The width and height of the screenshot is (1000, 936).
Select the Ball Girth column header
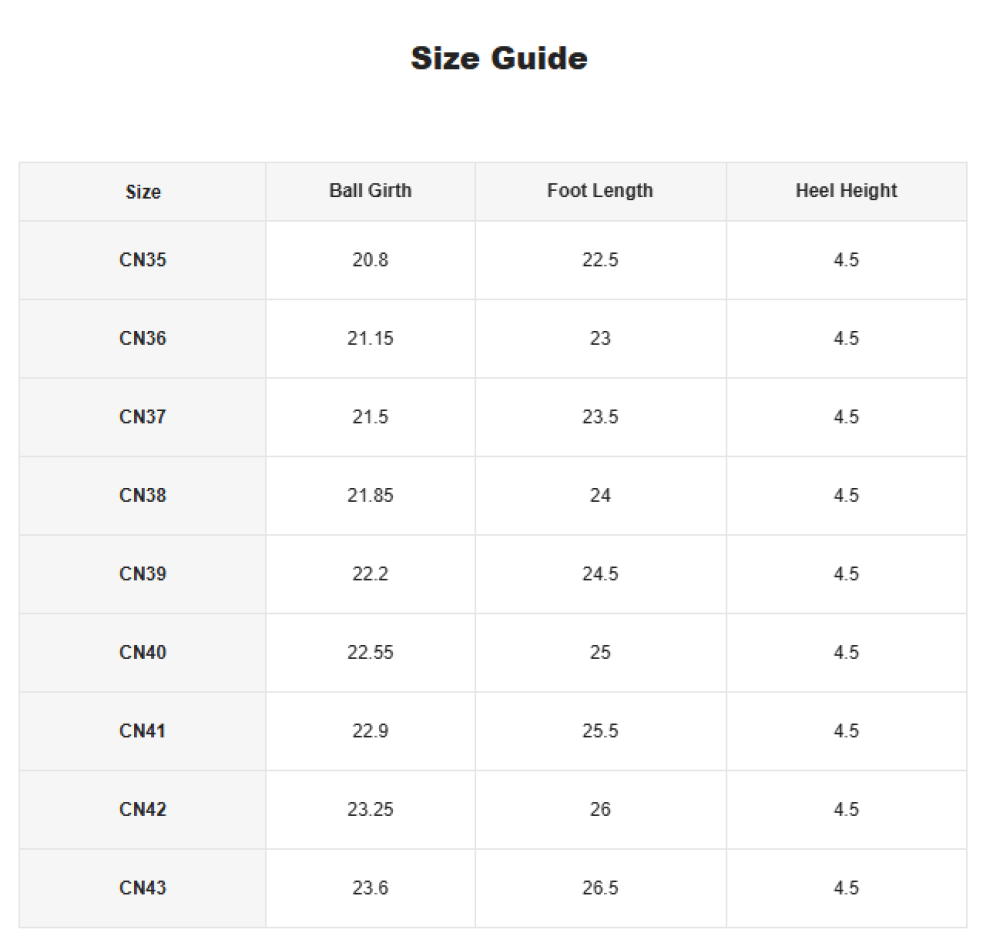point(371,191)
